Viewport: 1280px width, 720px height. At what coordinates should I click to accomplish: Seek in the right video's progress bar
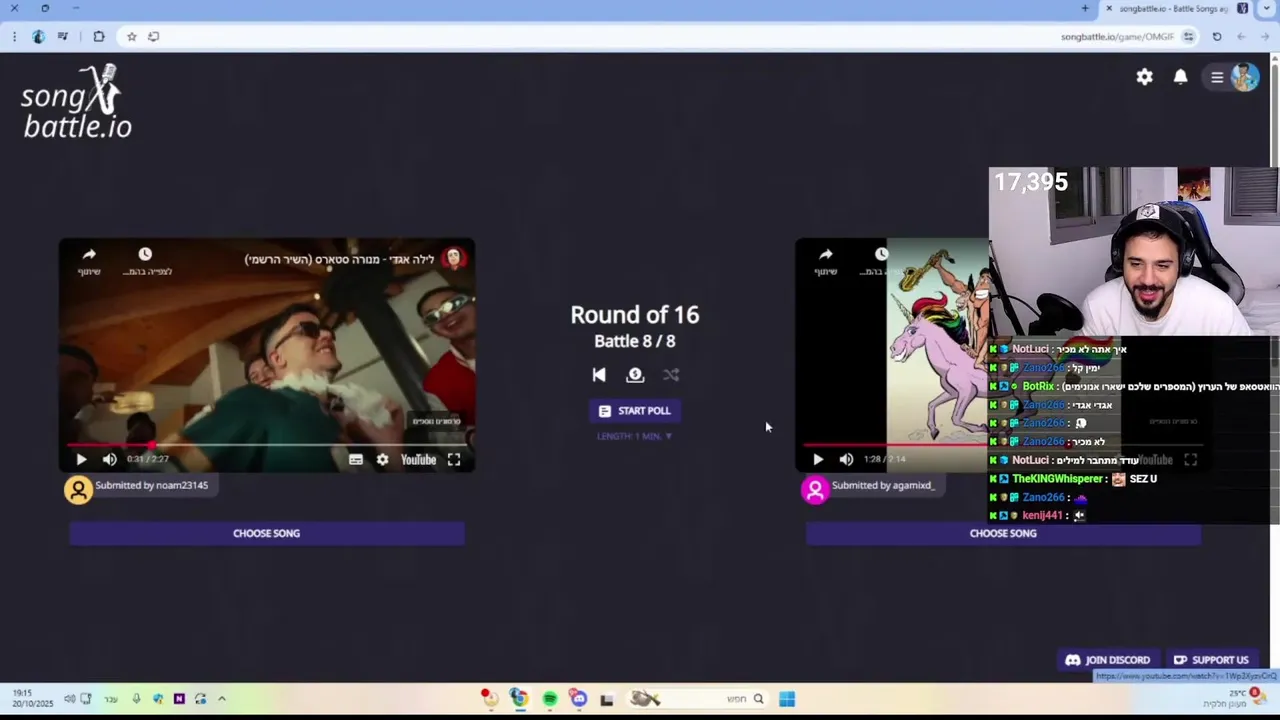pos(1002,445)
